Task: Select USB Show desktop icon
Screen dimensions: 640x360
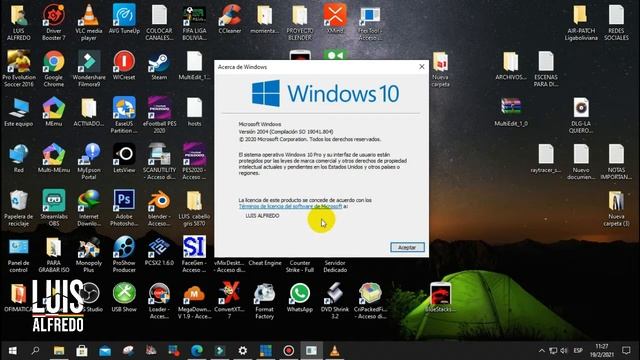Action: click(x=124, y=298)
